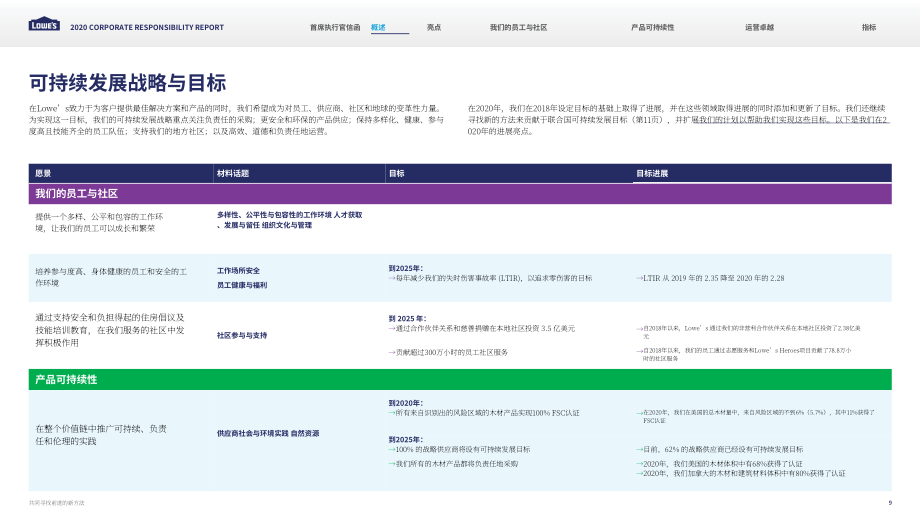Image resolution: width=920 pixels, height=518 pixels.
Task: Select the 概述 navigation tab
Action: 378,28
